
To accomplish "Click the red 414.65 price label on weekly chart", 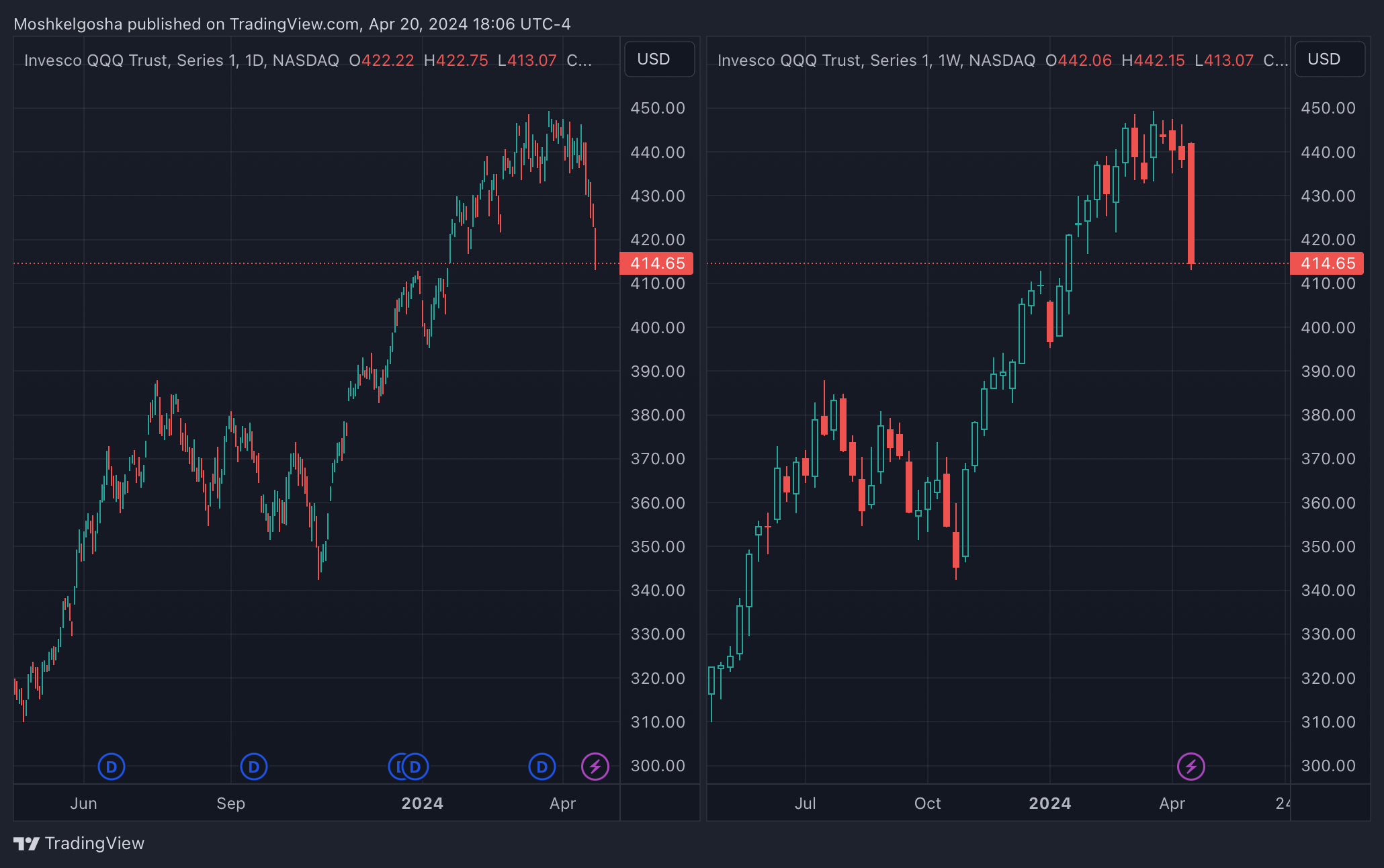I will [1327, 263].
